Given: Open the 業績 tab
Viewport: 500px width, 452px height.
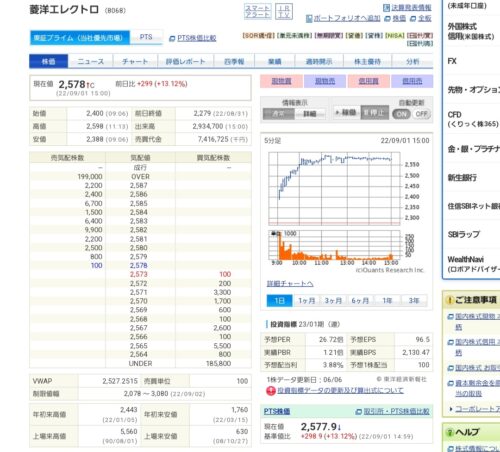Looking at the screenshot, I should [275, 61].
